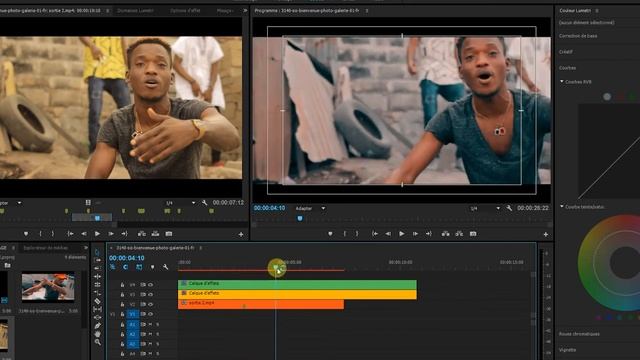This screenshot has width=640, height=360.
Task: Toggle eye visibility of track V1
Action: point(151,314)
